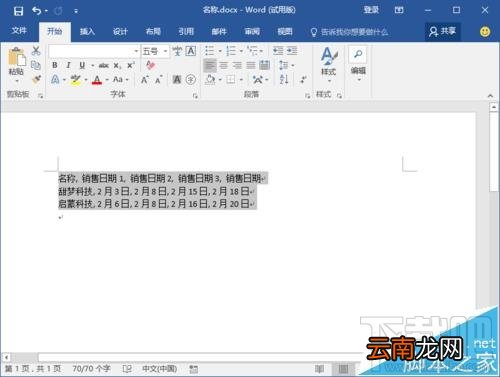Apply a multilevel list

coord(253,51)
